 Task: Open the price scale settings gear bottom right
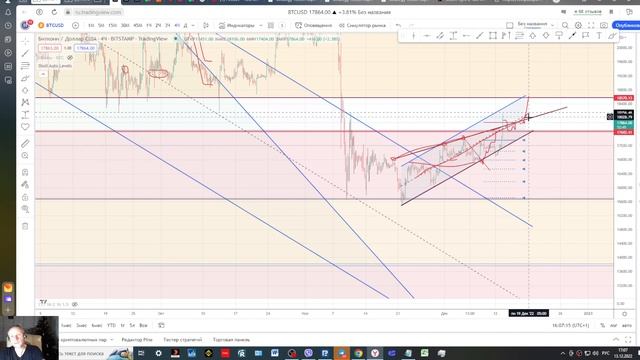pyautogui.click(x=624, y=313)
